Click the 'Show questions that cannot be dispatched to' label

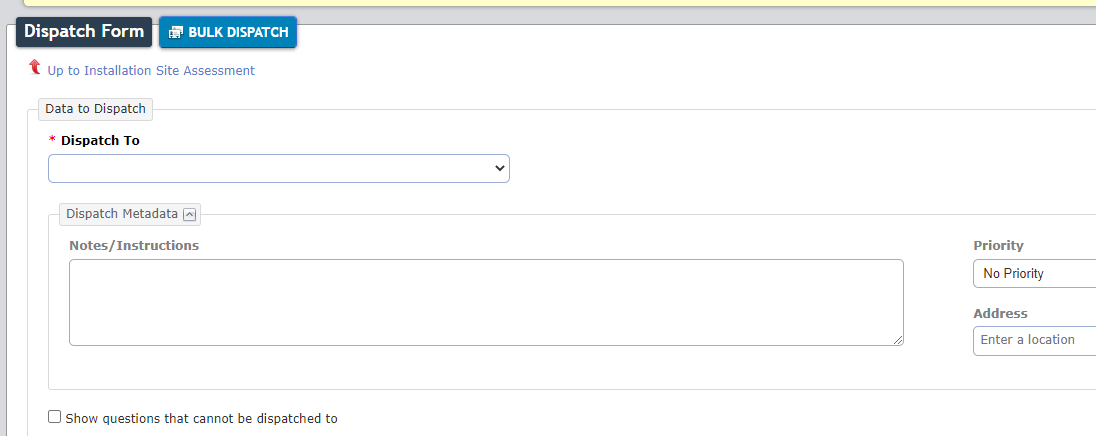[201, 419]
